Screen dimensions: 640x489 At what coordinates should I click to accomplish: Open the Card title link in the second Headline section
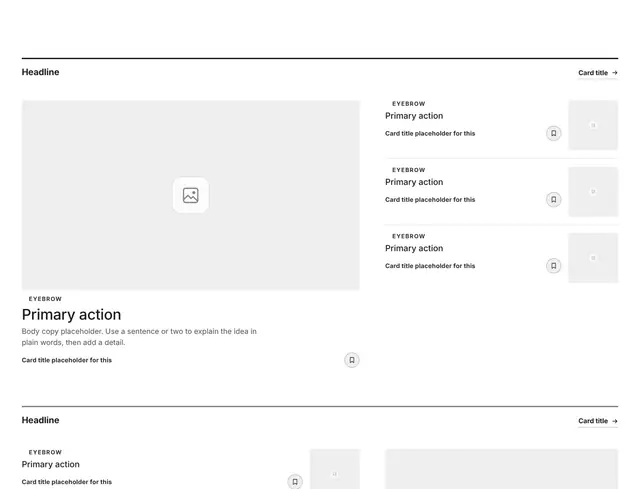[x=598, y=421]
